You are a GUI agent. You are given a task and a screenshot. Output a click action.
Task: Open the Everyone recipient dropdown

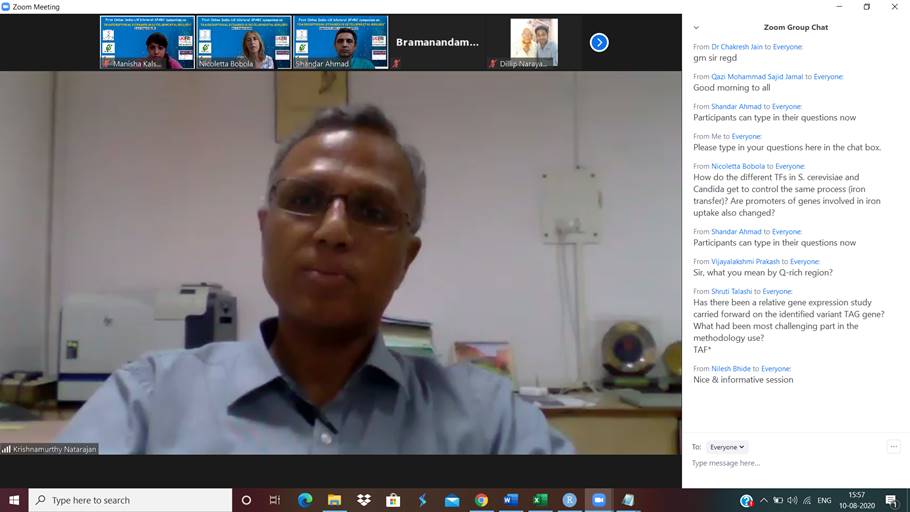tap(727, 447)
